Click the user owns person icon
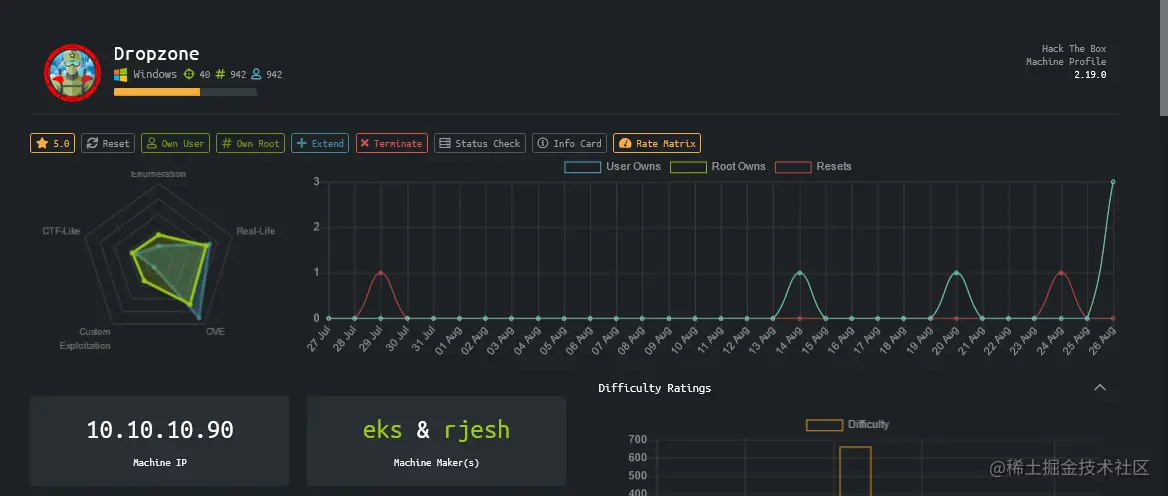Image resolution: width=1168 pixels, height=496 pixels. (256, 74)
